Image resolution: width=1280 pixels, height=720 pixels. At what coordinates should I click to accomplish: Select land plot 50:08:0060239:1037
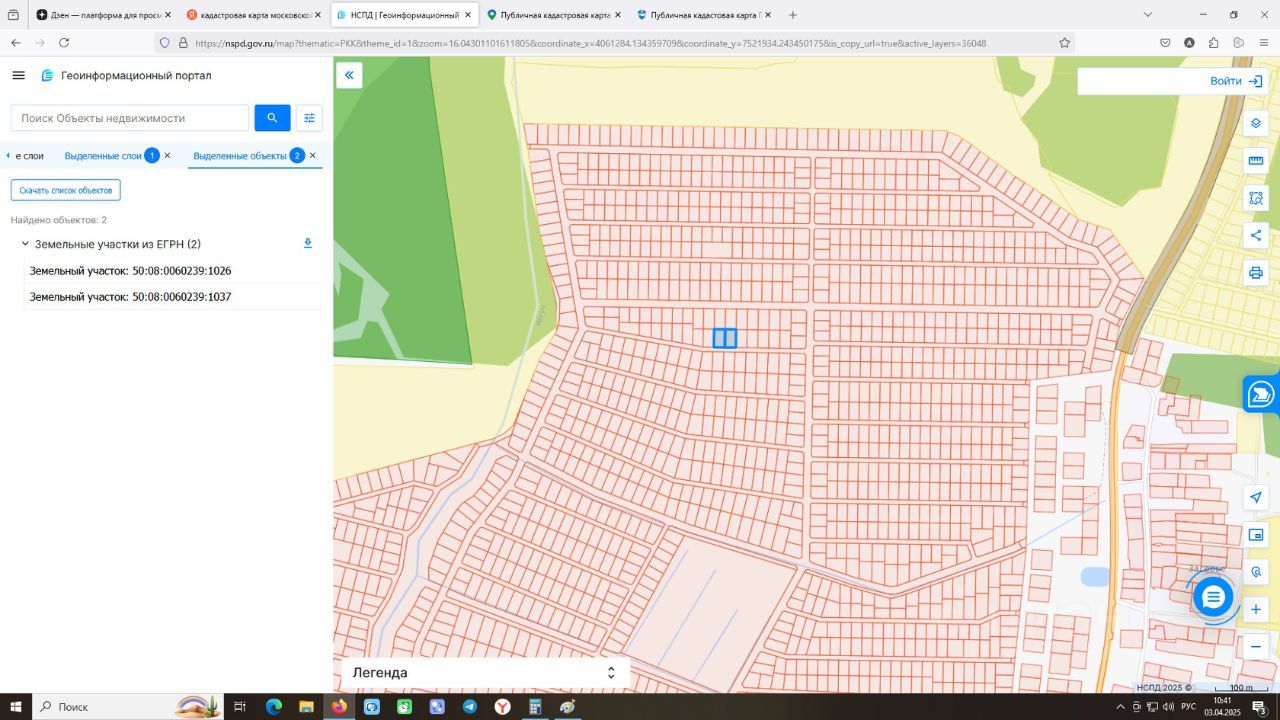[x=131, y=297]
